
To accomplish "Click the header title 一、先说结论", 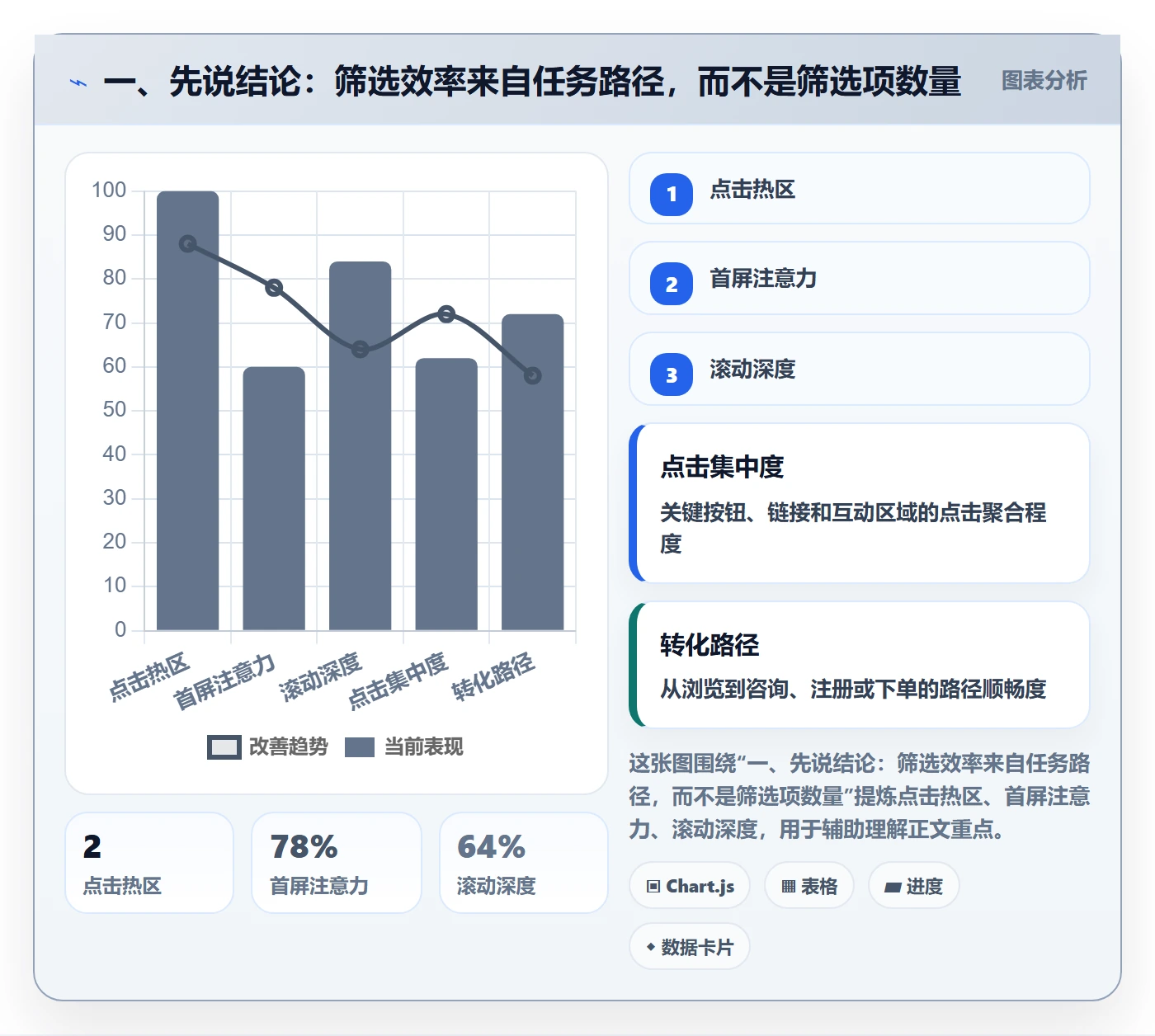I will coord(532,82).
